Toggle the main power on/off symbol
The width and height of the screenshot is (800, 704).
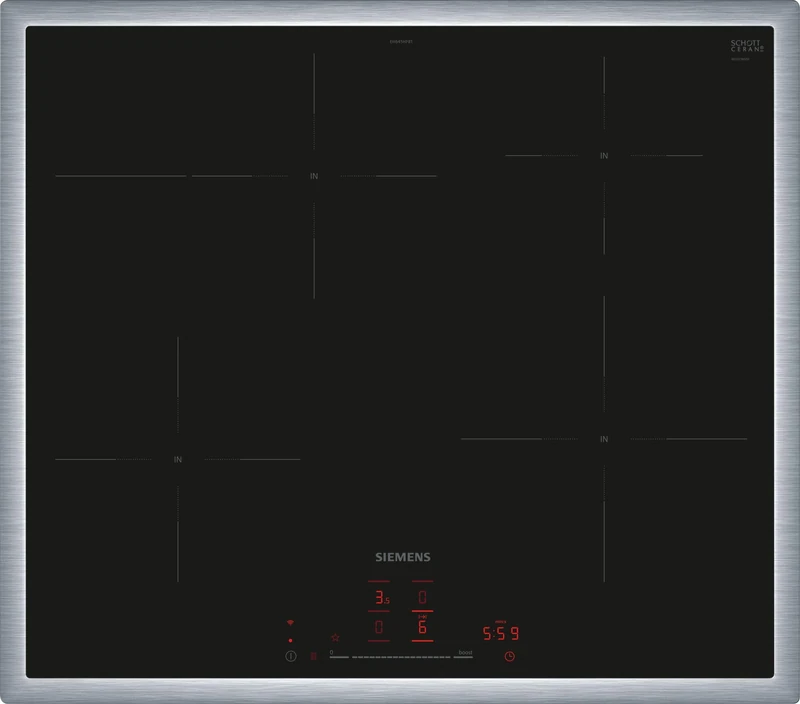pyautogui.click(x=290, y=656)
